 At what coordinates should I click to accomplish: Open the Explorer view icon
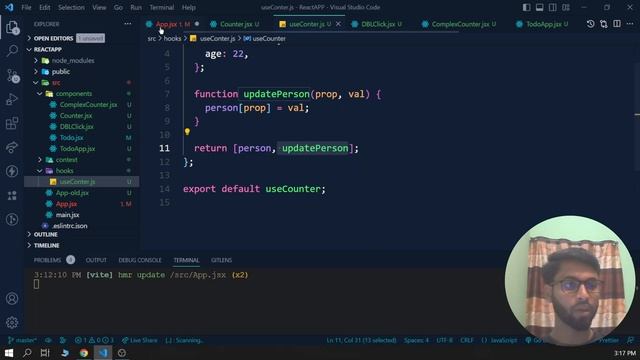click(x=12, y=27)
